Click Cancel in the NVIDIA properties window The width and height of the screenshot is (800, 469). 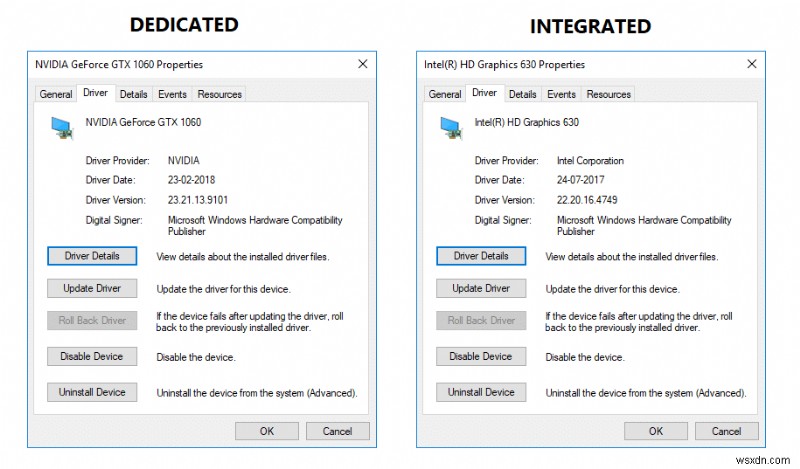(x=337, y=431)
